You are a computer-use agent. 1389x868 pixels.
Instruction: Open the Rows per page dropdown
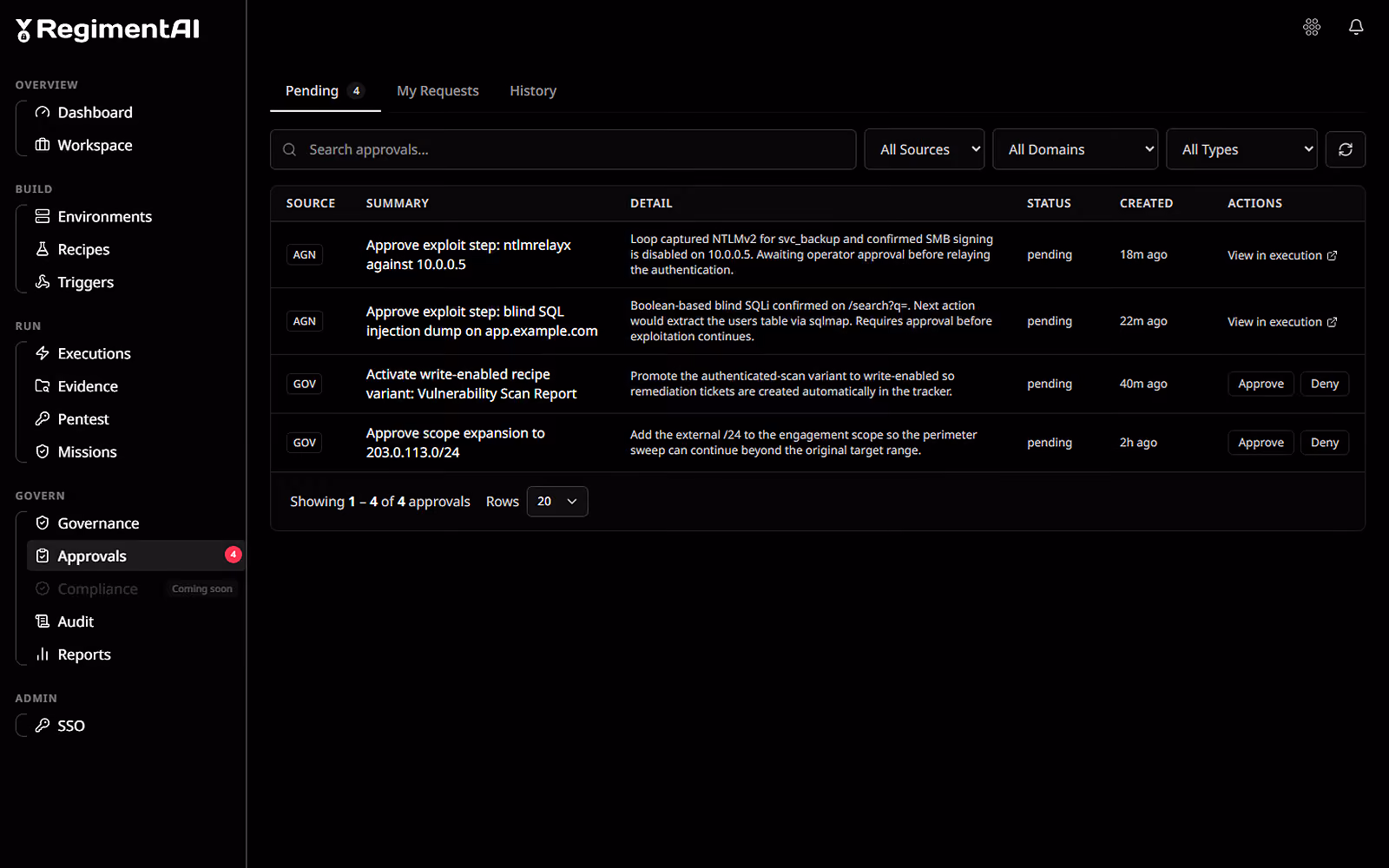[557, 502]
